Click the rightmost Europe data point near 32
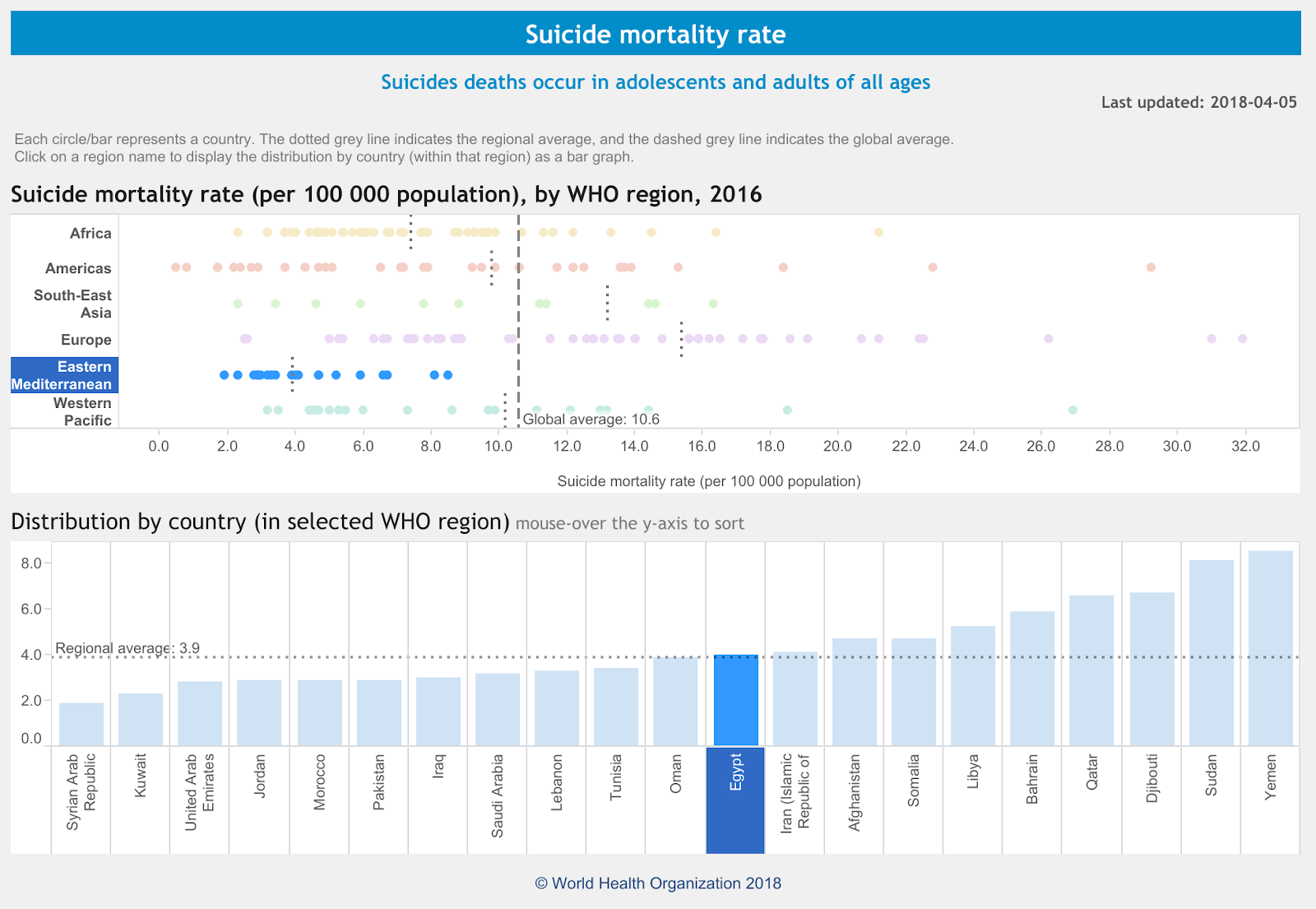1316x909 pixels. (x=1242, y=337)
